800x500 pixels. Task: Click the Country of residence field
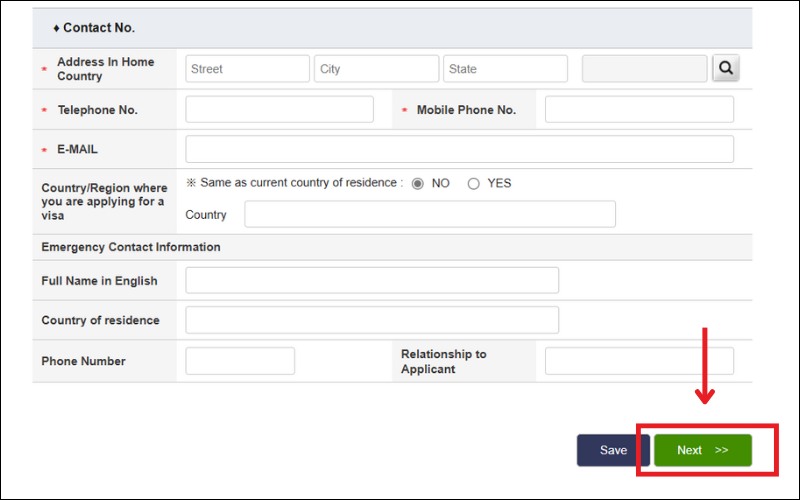coord(372,320)
